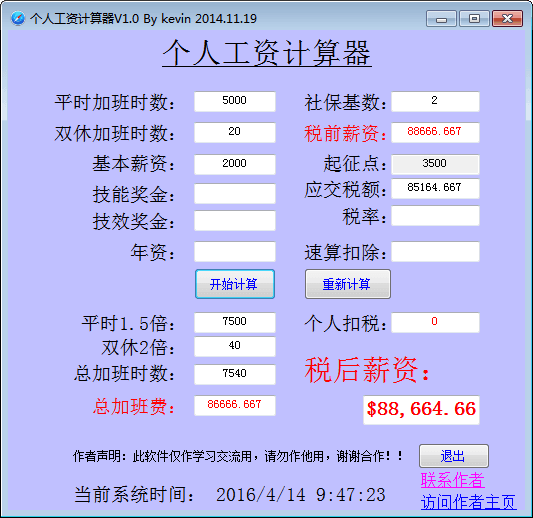Click the 社保基数 input field
This screenshot has height=518, width=533.
tap(435, 101)
